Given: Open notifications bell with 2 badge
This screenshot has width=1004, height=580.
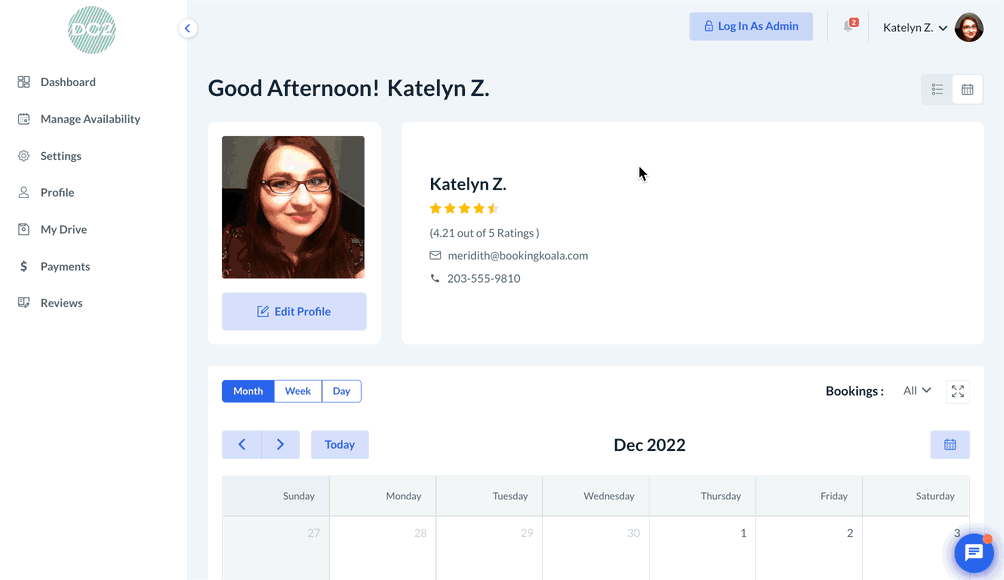Looking at the screenshot, I should pyautogui.click(x=849, y=26).
